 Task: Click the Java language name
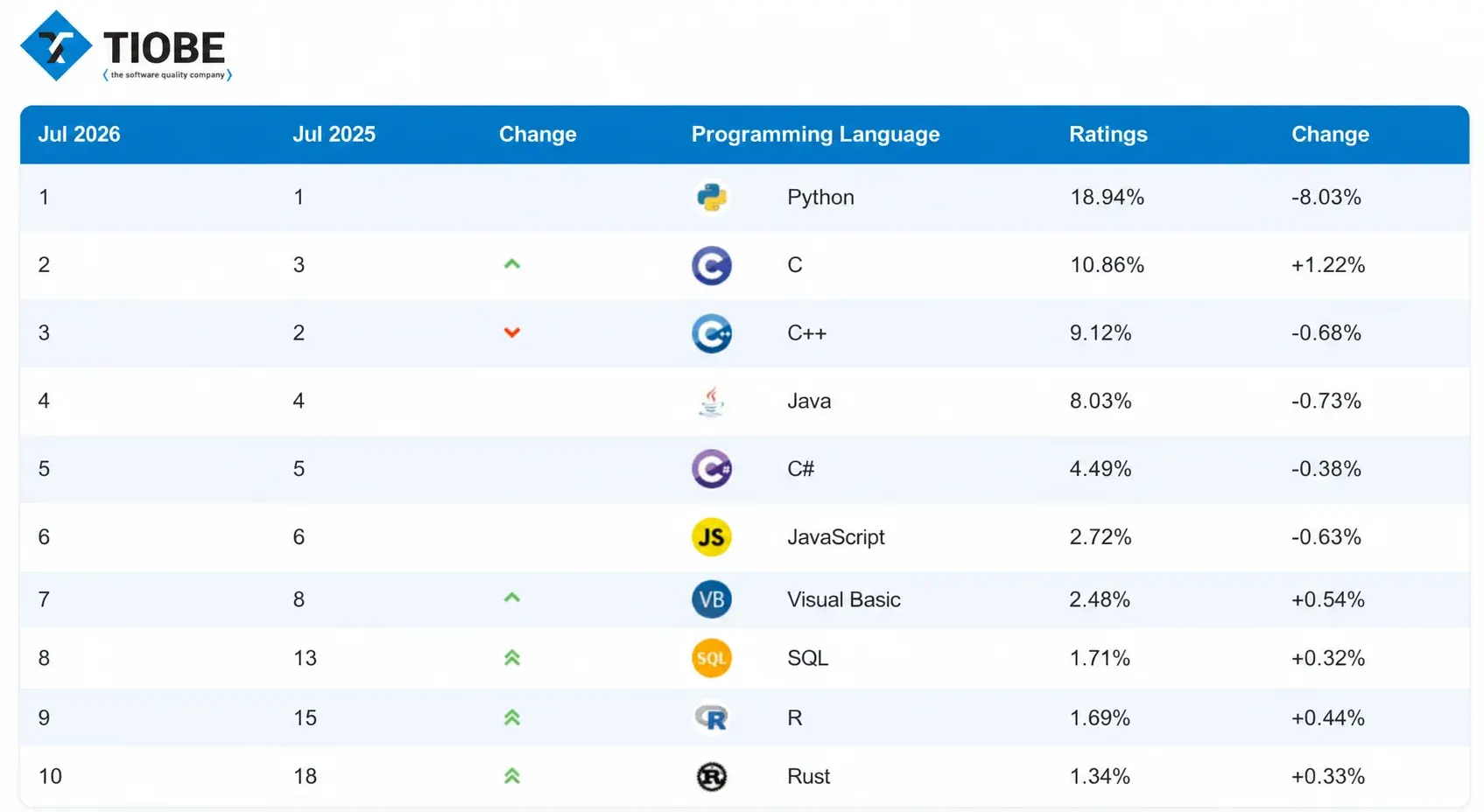pyautogui.click(x=809, y=401)
